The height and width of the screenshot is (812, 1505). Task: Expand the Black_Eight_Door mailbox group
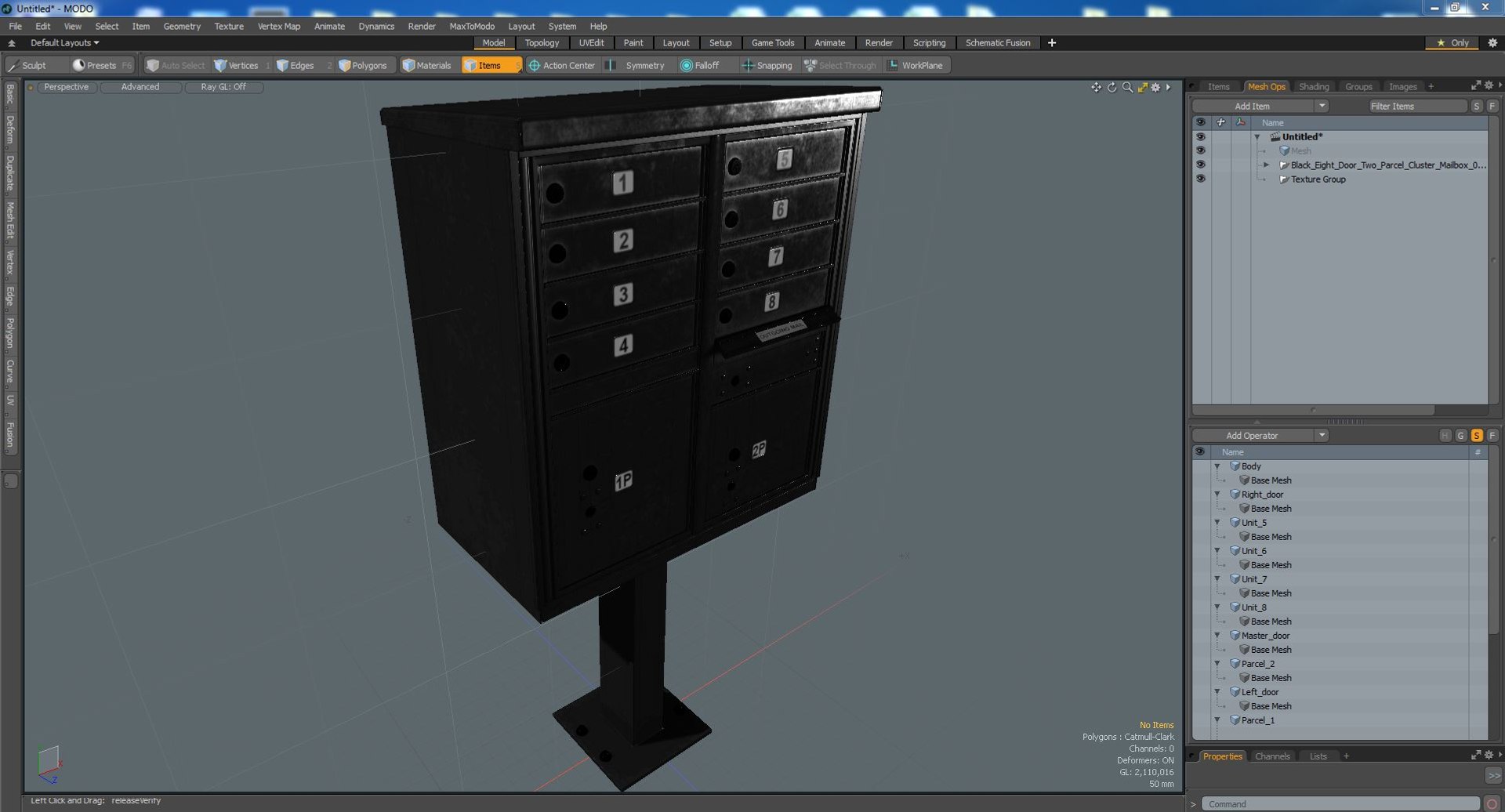pos(1266,165)
